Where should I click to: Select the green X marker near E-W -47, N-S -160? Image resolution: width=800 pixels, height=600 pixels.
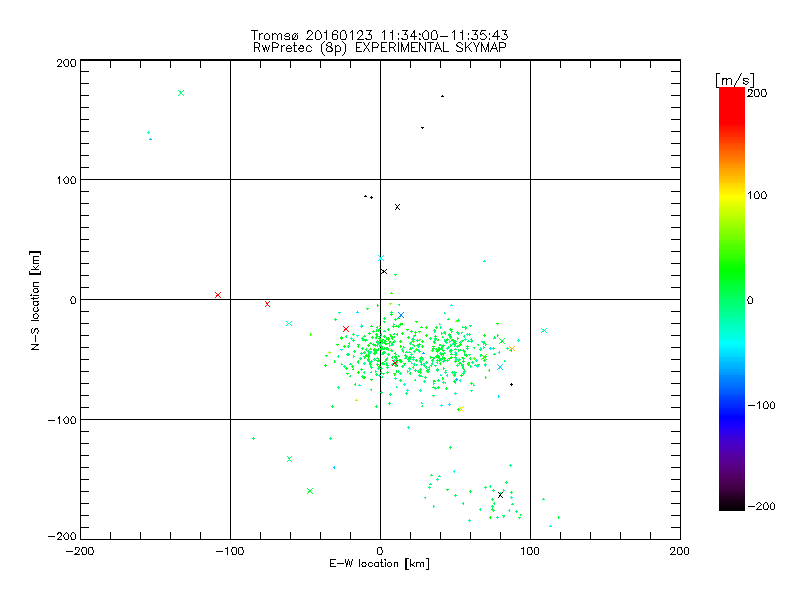coord(310,491)
